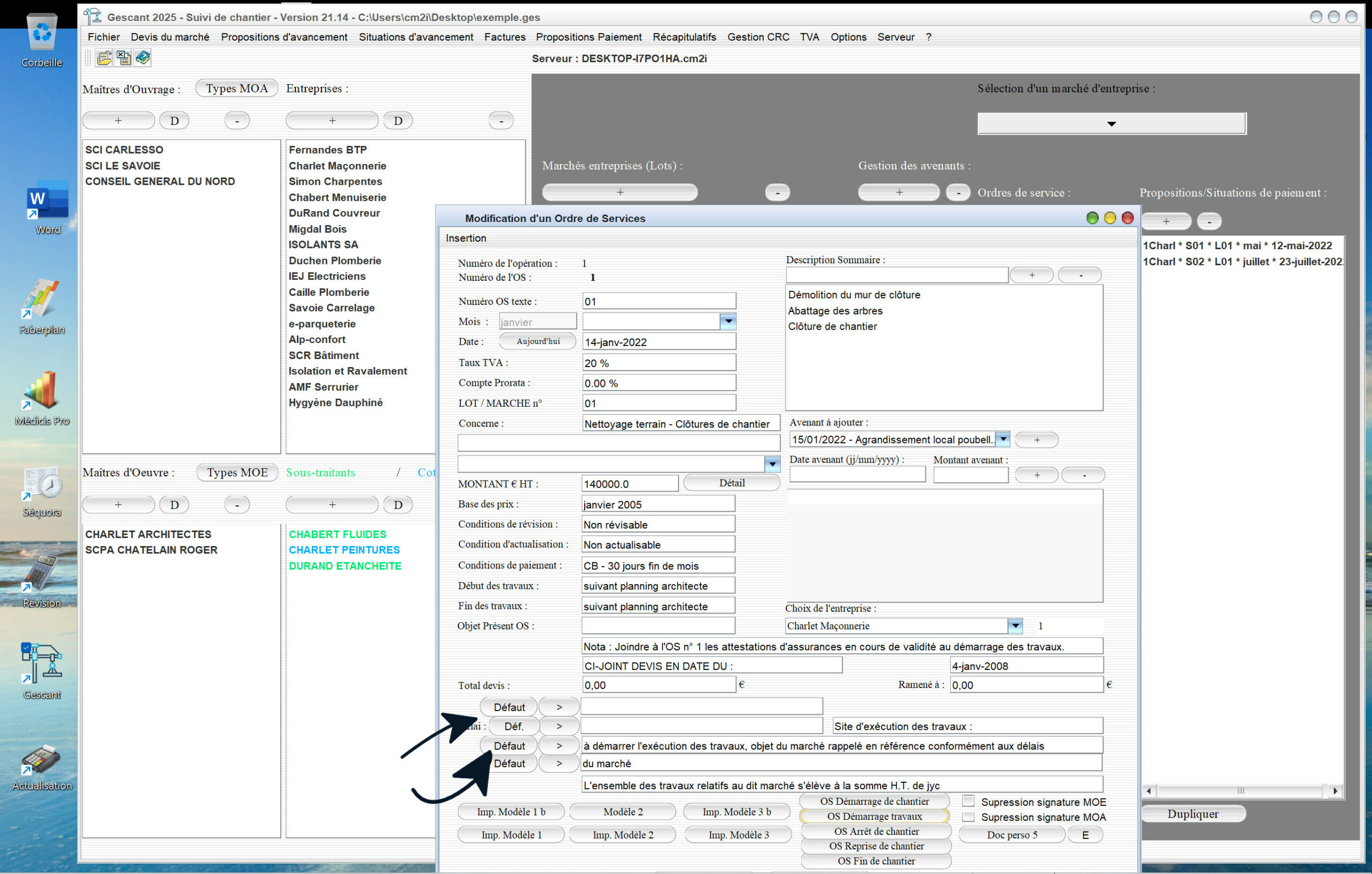Viewport: 1372px width, 874px height.
Task: Open the Faberplan desktop shortcut
Action: pos(41,299)
